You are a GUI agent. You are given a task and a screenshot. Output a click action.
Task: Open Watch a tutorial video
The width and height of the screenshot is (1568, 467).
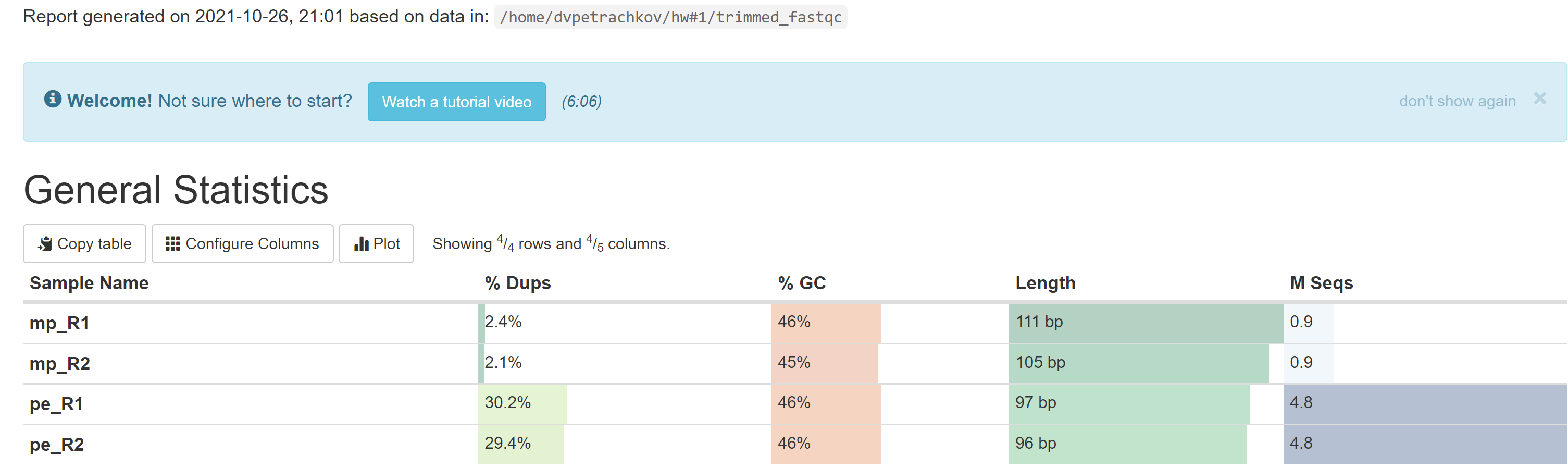point(456,102)
